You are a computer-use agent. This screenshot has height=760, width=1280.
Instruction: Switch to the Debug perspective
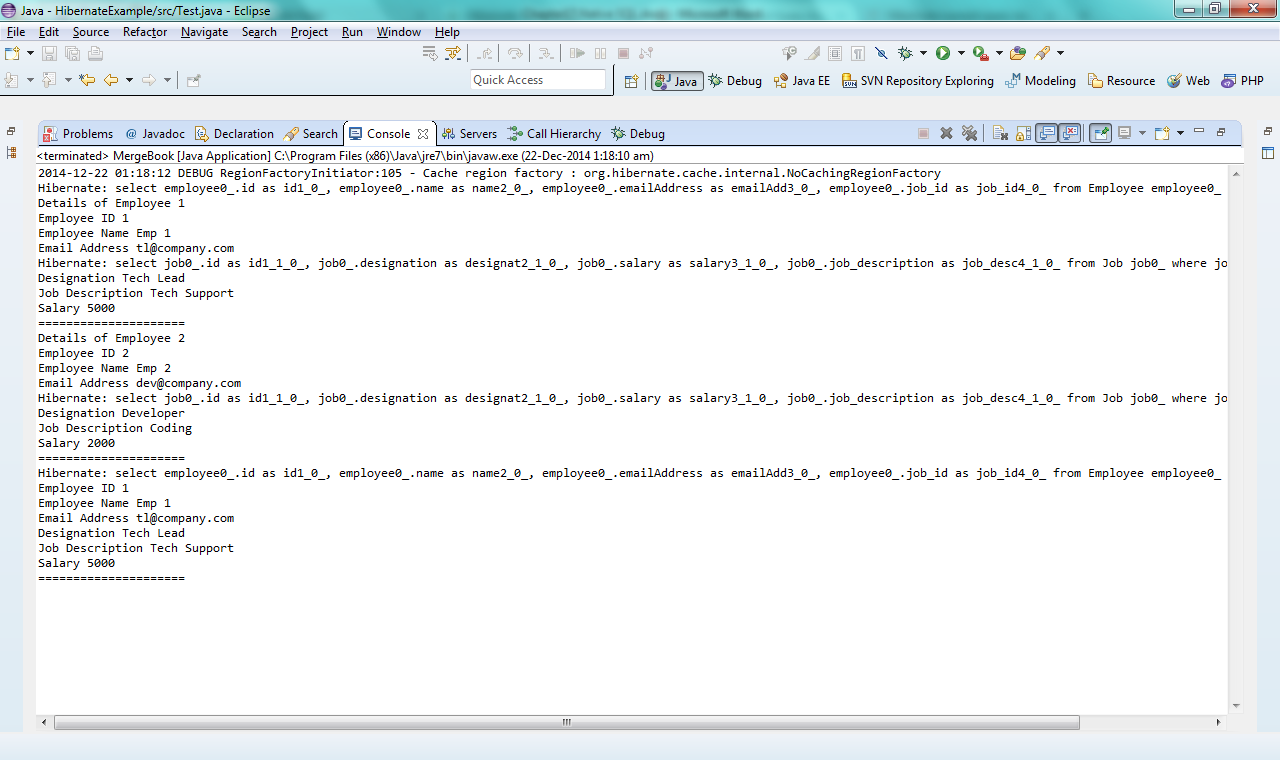coord(735,81)
